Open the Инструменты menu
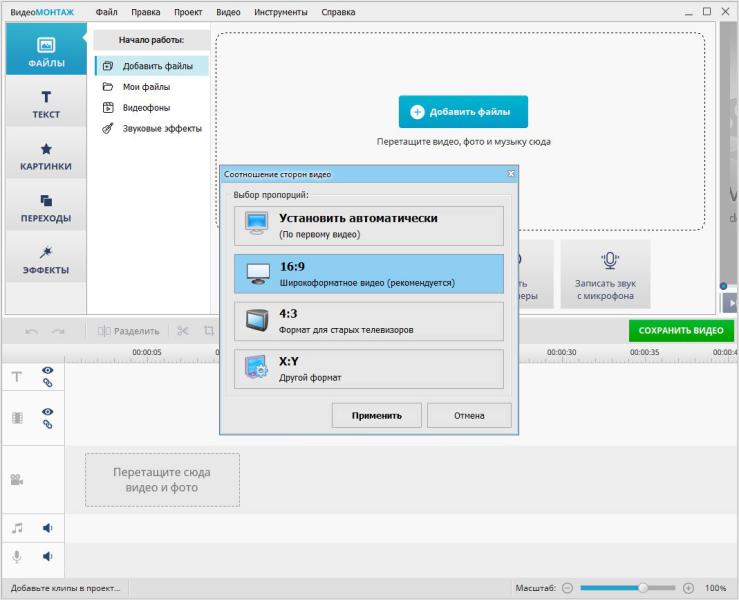This screenshot has width=739, height=600. point(280,12)
